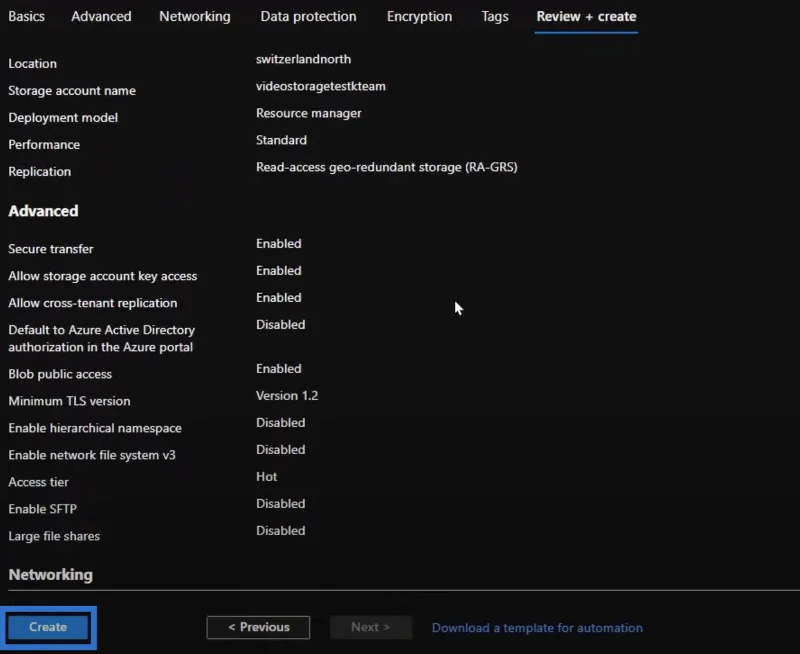
Task: Click the Networking section heading
Action: point(51,575)
